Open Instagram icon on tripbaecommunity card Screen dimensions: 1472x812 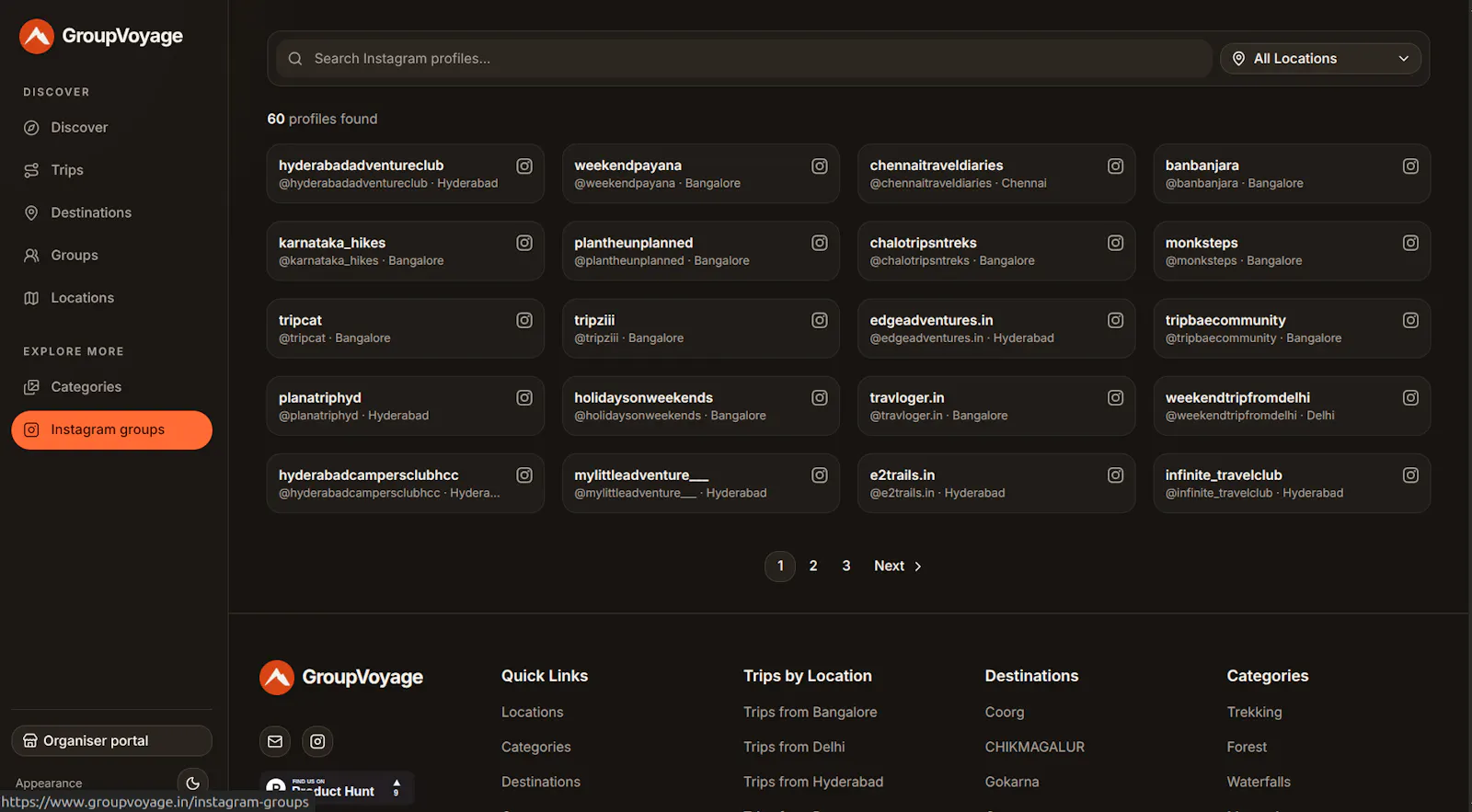1410,320
